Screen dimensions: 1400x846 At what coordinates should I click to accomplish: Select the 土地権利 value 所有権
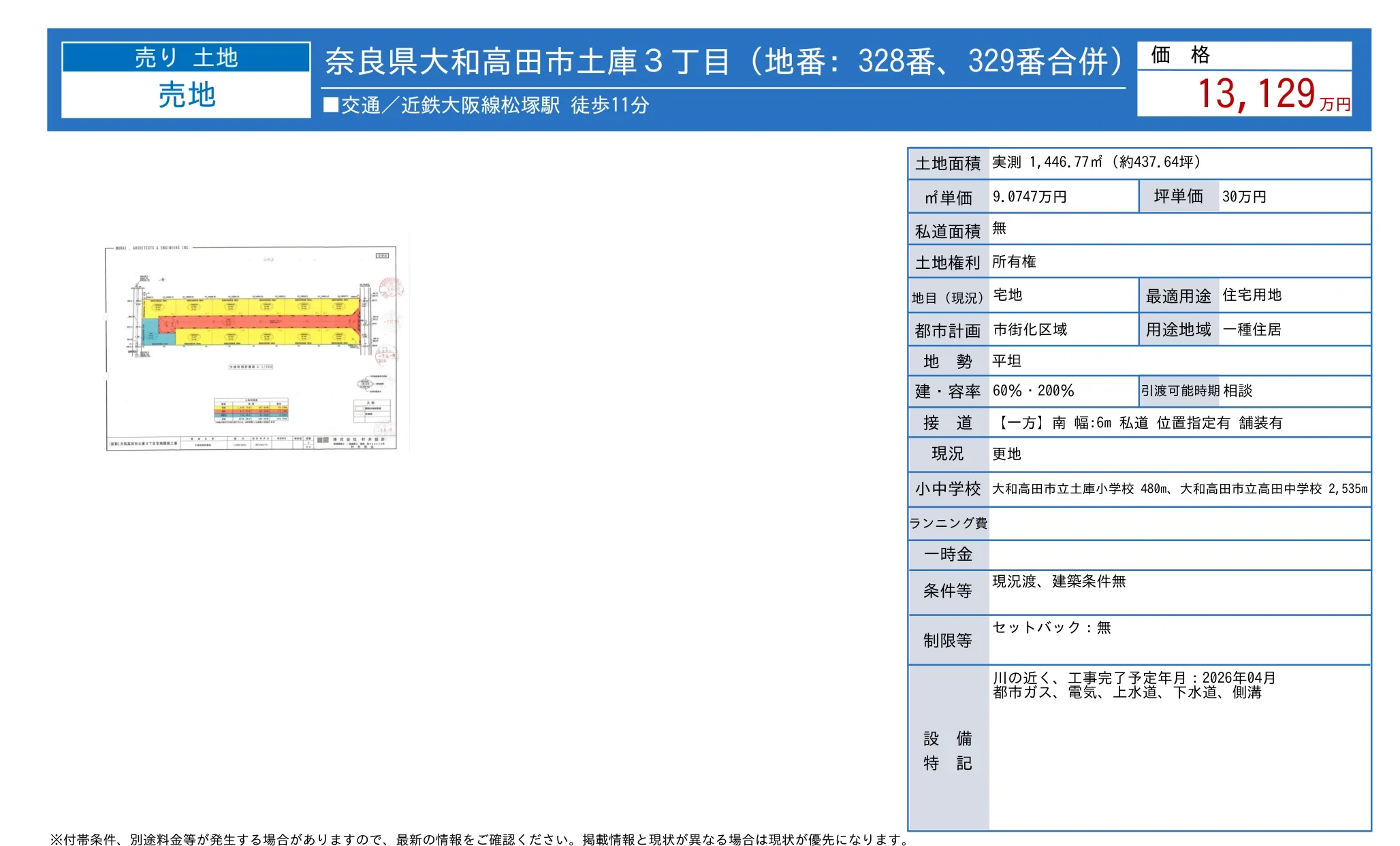(1014, 261)
